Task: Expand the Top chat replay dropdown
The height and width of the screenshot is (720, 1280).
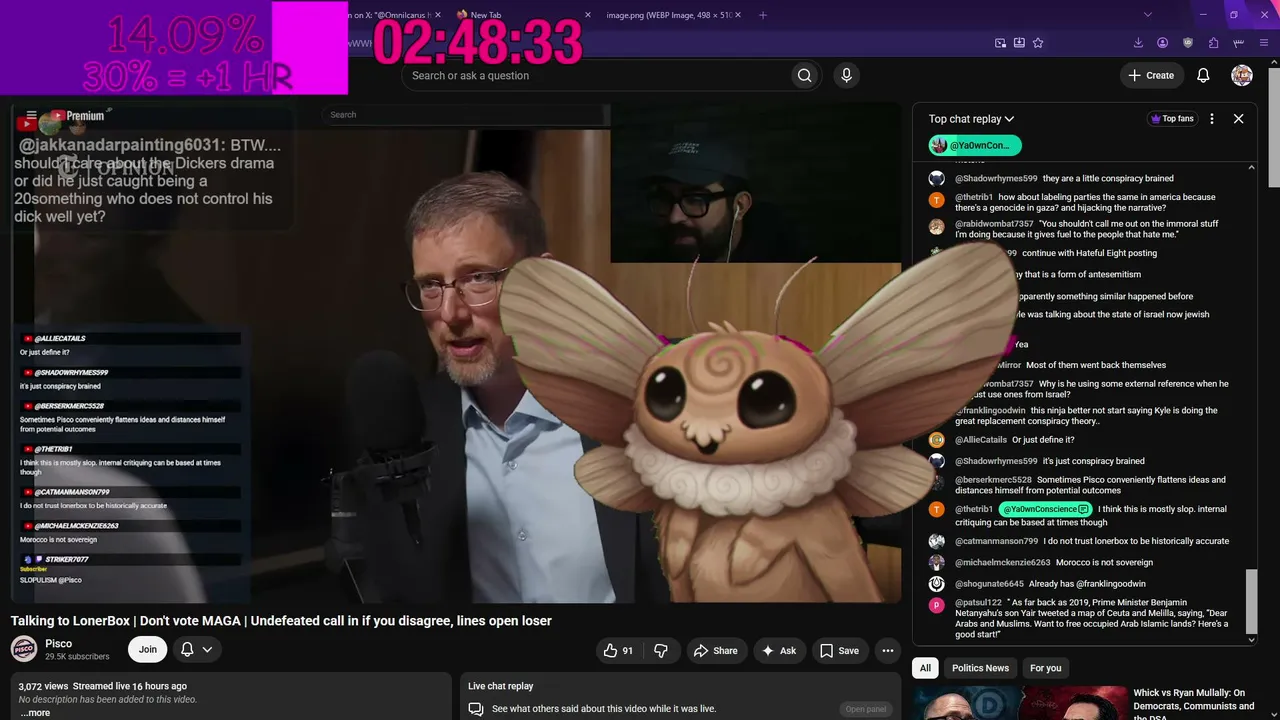Action: pos(971,119)
